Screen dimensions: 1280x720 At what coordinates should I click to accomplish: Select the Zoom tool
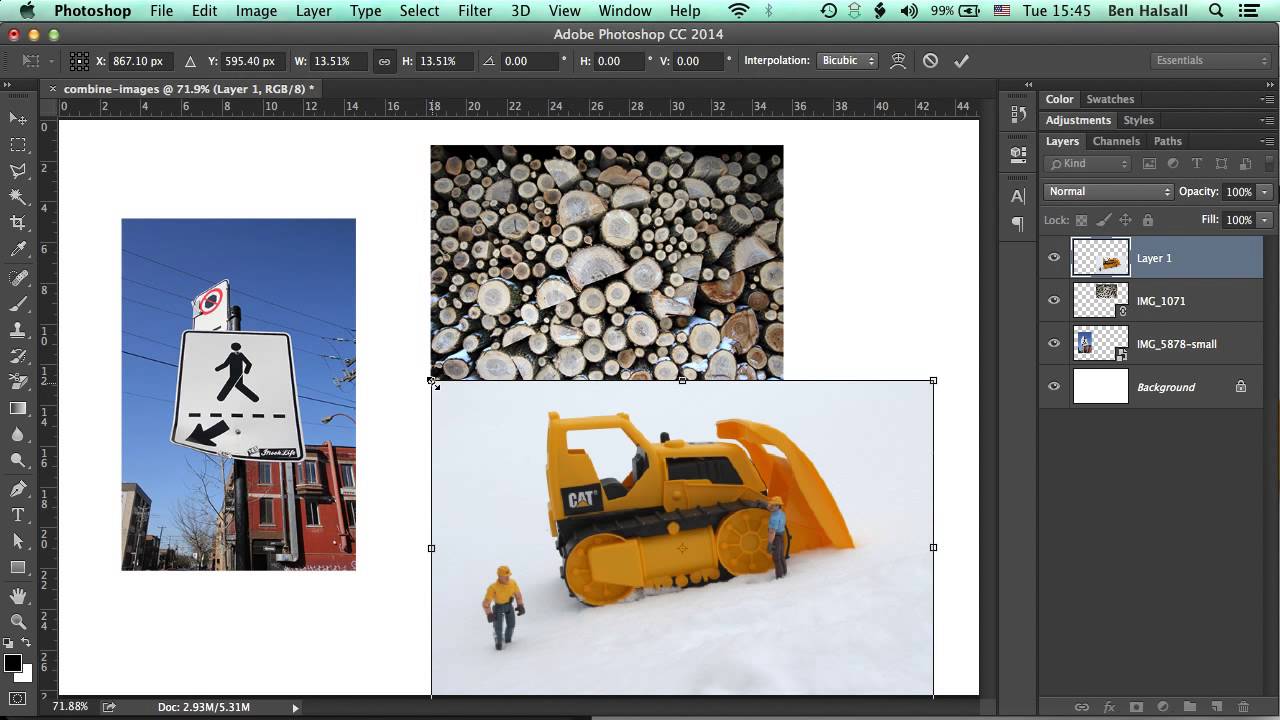[18, 622]
